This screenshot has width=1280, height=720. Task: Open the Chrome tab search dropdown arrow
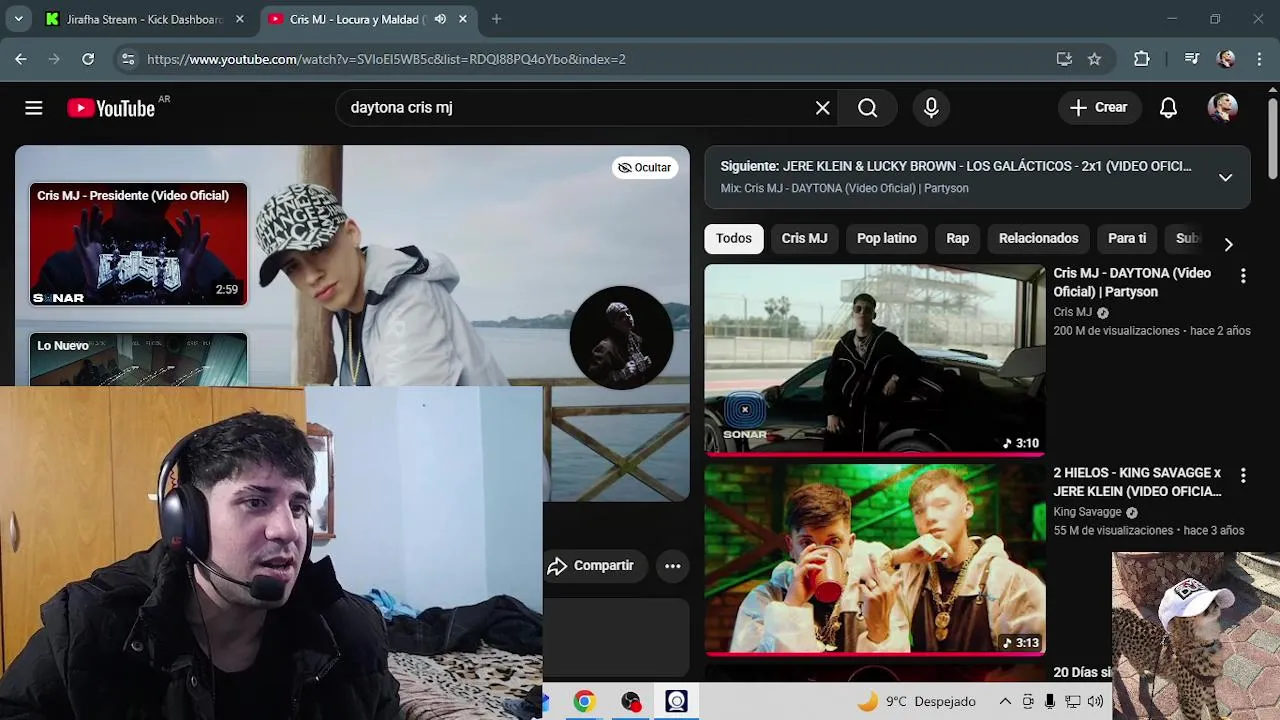(18, 19)
